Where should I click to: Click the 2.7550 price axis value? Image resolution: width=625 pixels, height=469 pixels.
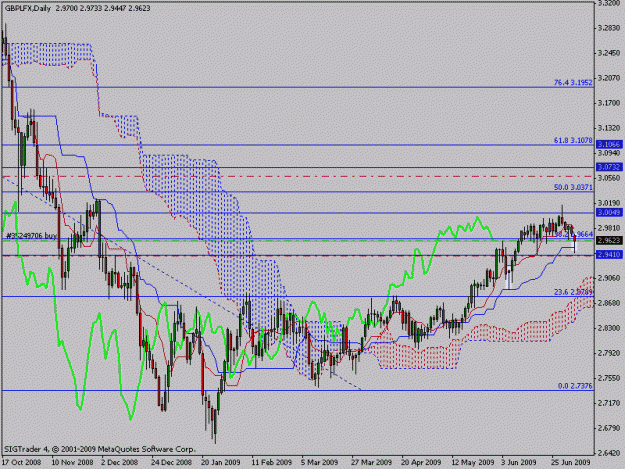pos(609,378)
